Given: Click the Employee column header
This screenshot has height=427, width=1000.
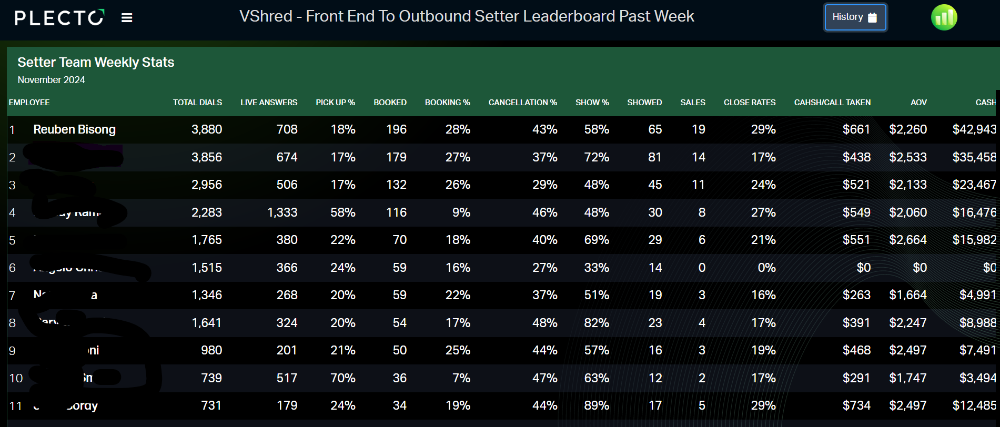Looking at the screenshot, I should point(29,102).
